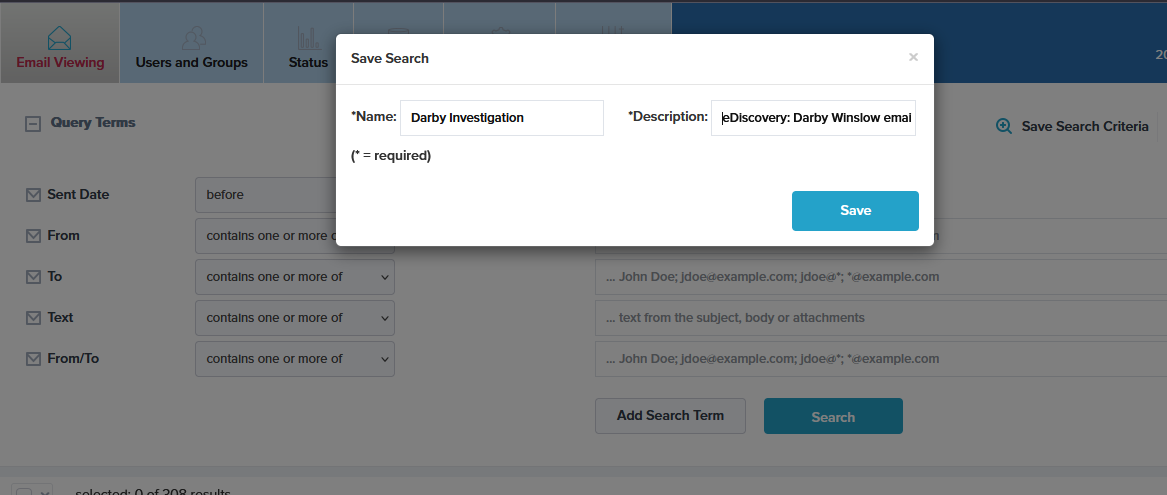
Task: Toggle the From checkbox
Action: click(x=33, y=236)
